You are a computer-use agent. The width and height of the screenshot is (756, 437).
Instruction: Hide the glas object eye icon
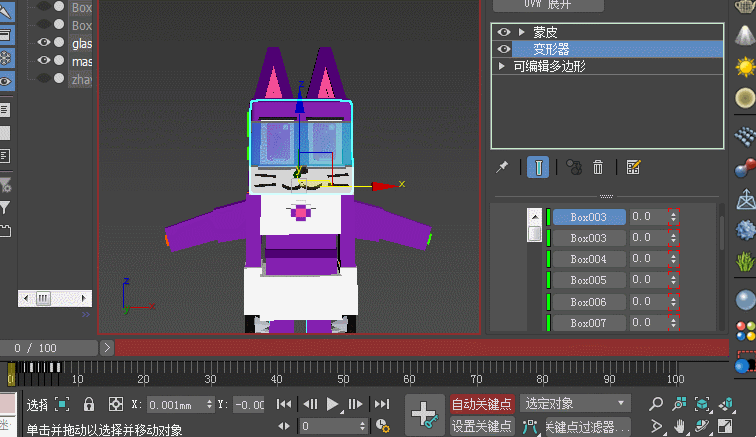[44, 42]
